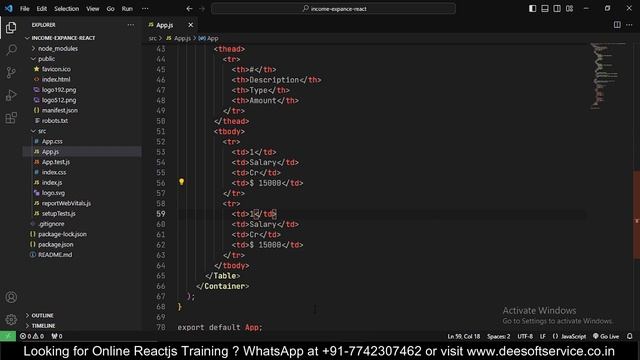Toggle the bottom panel layout icon

[544, 9]
